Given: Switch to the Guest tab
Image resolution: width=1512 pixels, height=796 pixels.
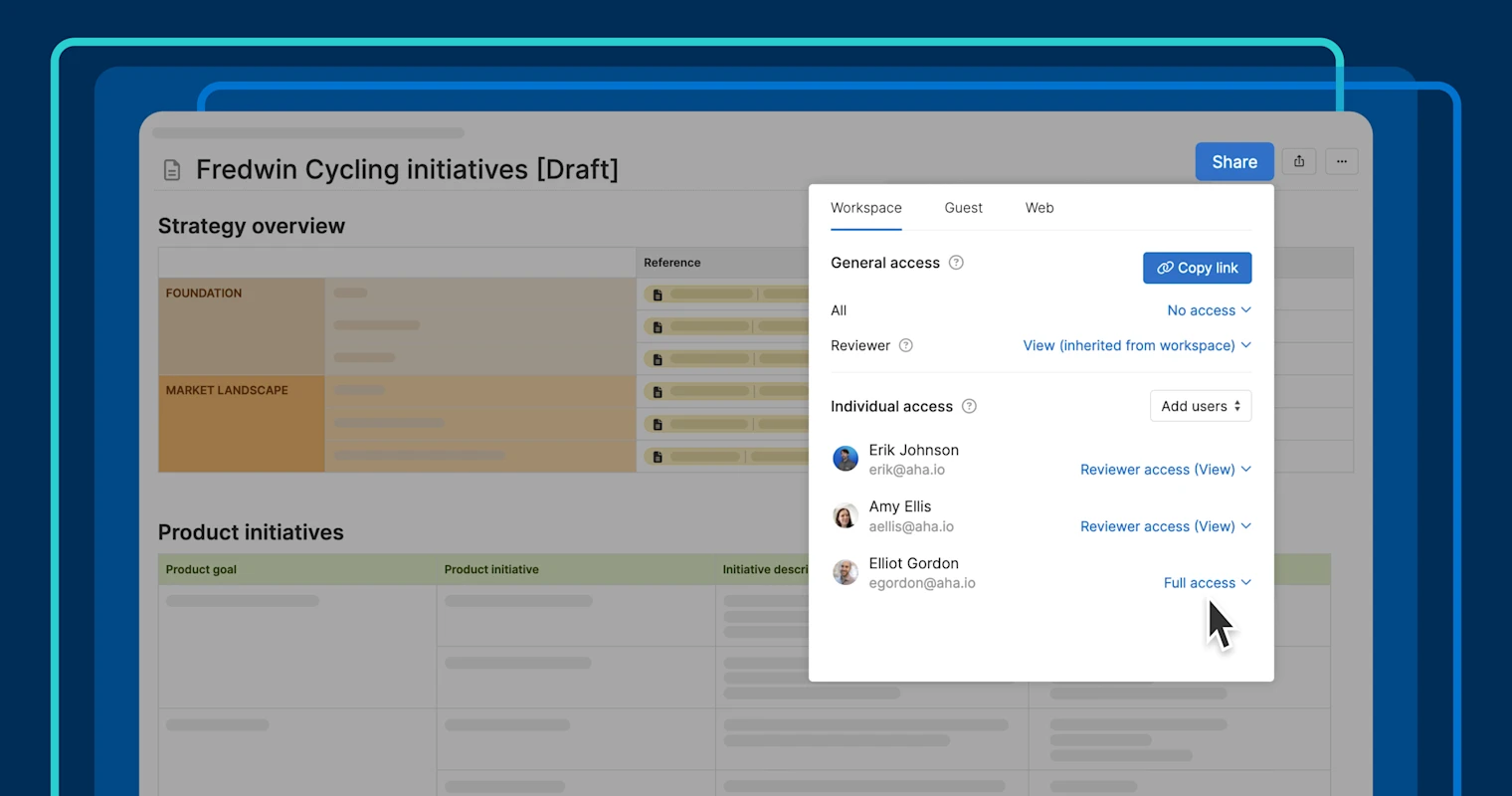Looking at the screenshot, I should 962,208.
